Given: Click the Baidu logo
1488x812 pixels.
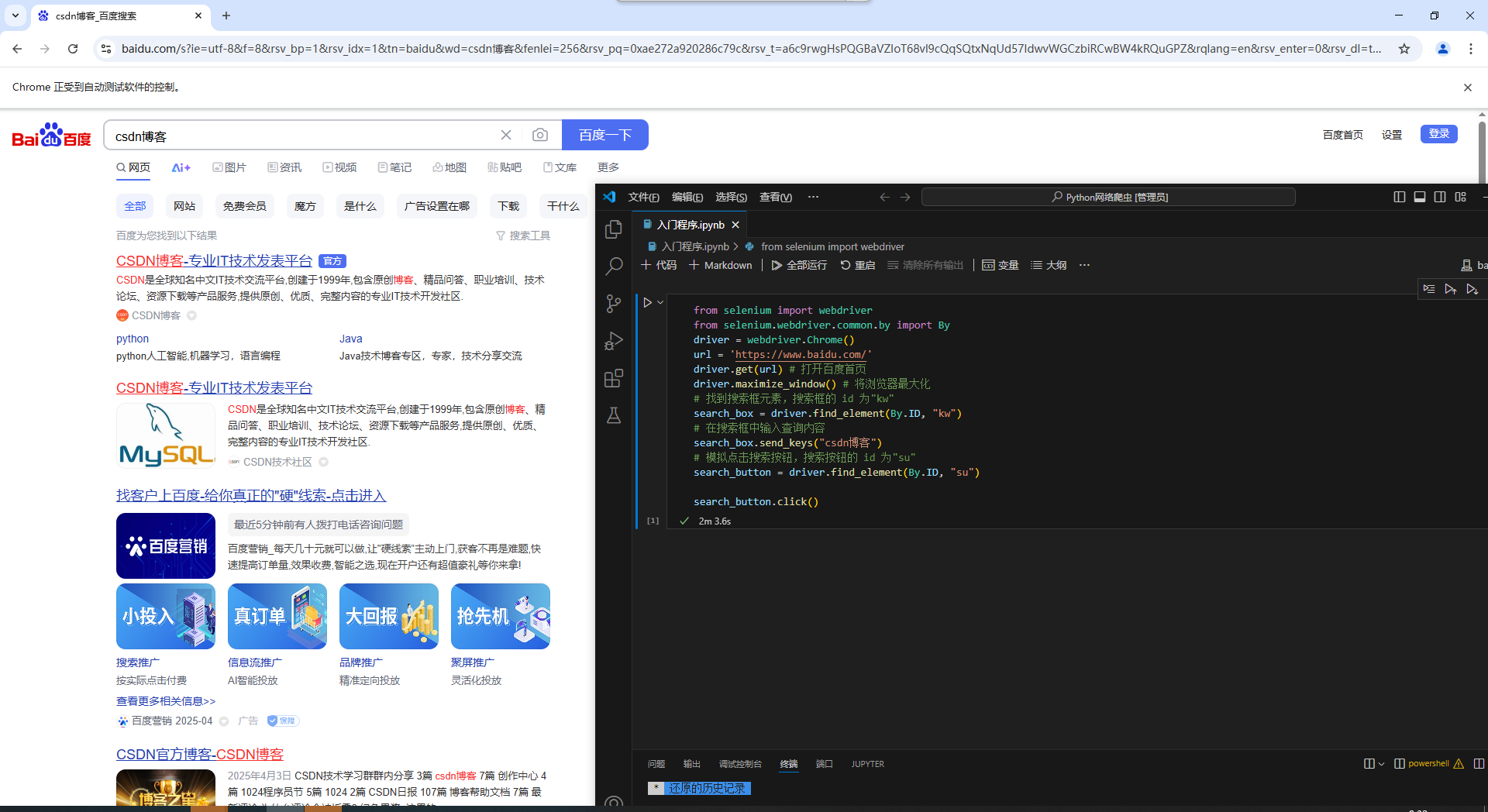Looking at the screenshot, I should click(x=51, y=136).
